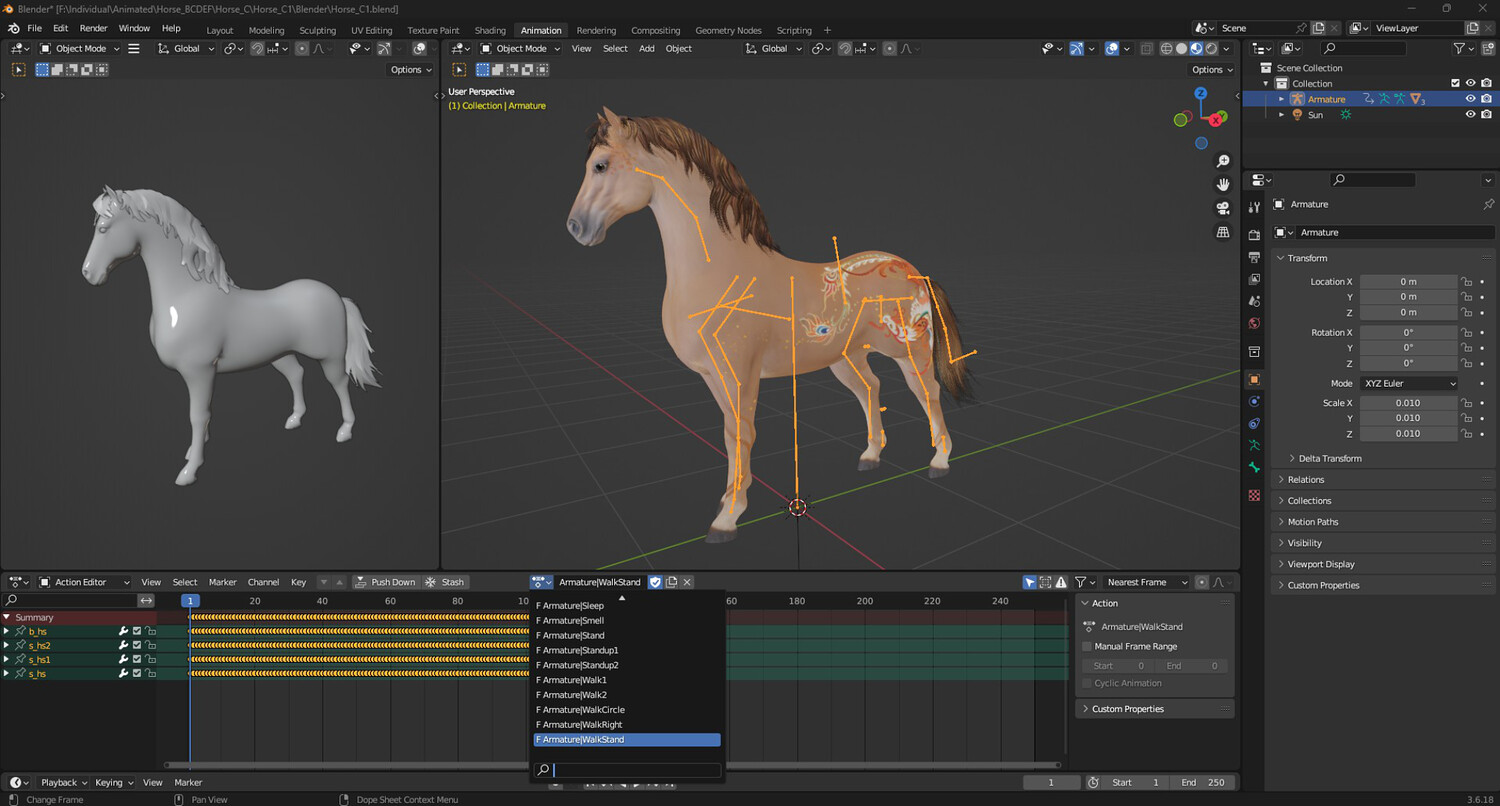Open the rotation Mode XYZ Euler dropdown
The image size is (1500, 806).
[x=1408, y=383]
